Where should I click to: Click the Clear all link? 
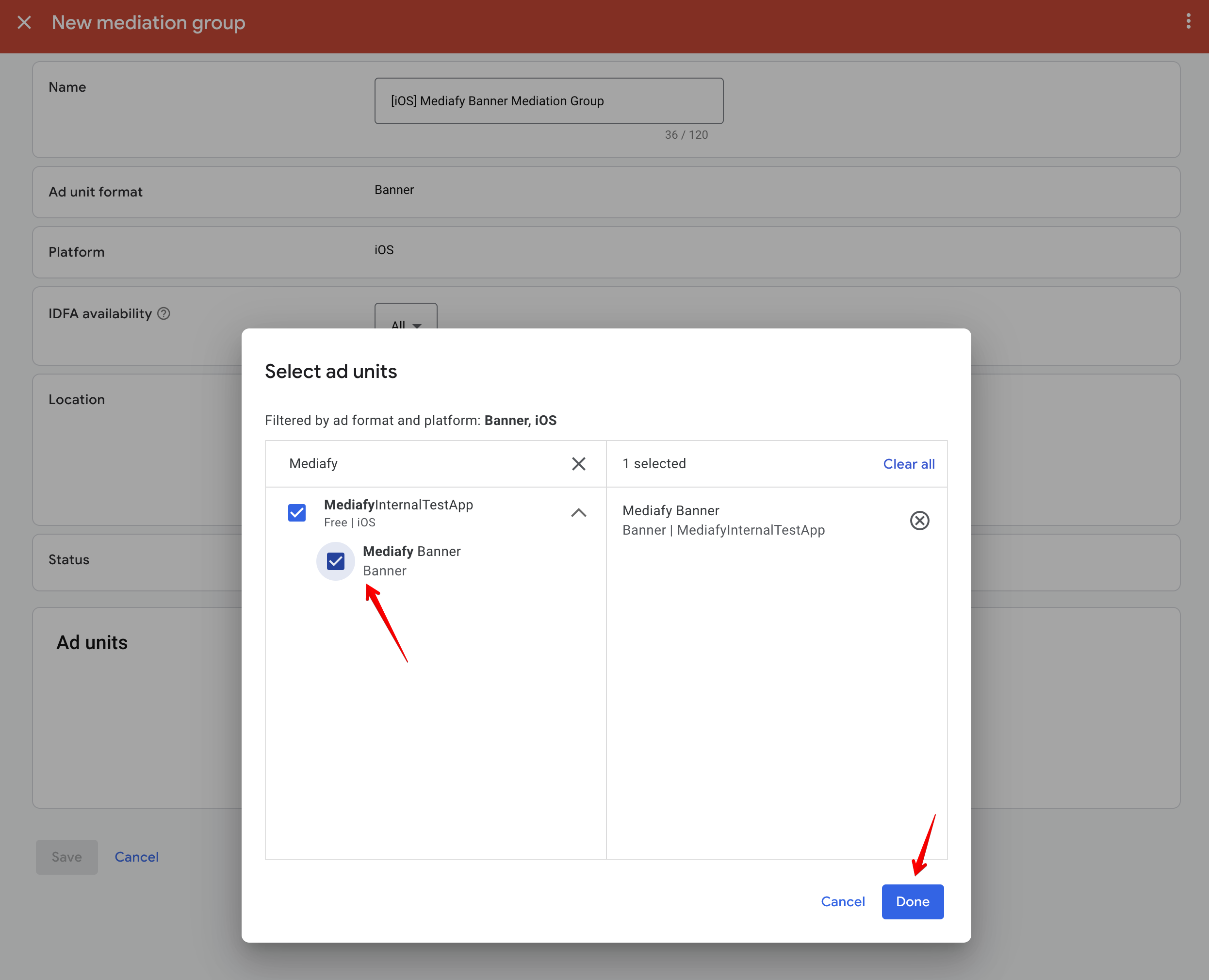[x=909, y=463]
